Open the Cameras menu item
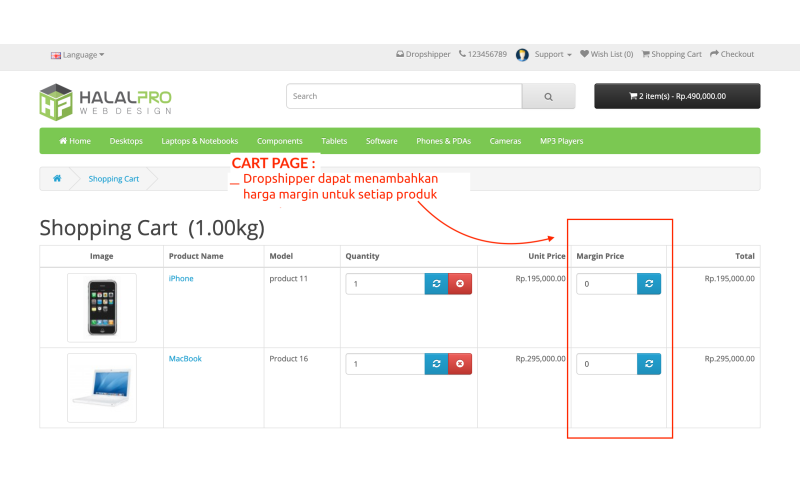 pyautogui.click(x=505, y=141)
